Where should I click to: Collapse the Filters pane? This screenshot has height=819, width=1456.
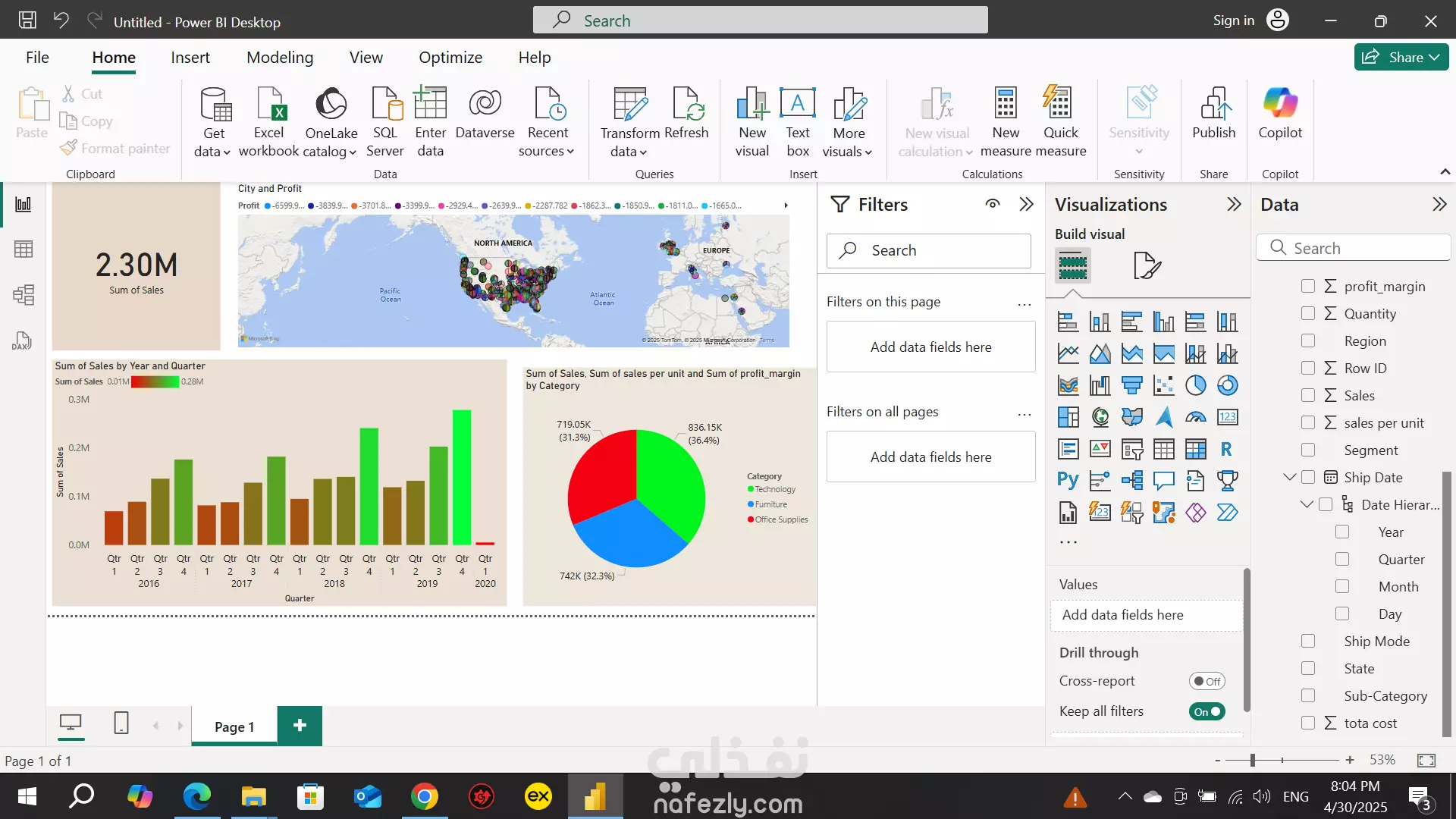[x=1026, y=204]
